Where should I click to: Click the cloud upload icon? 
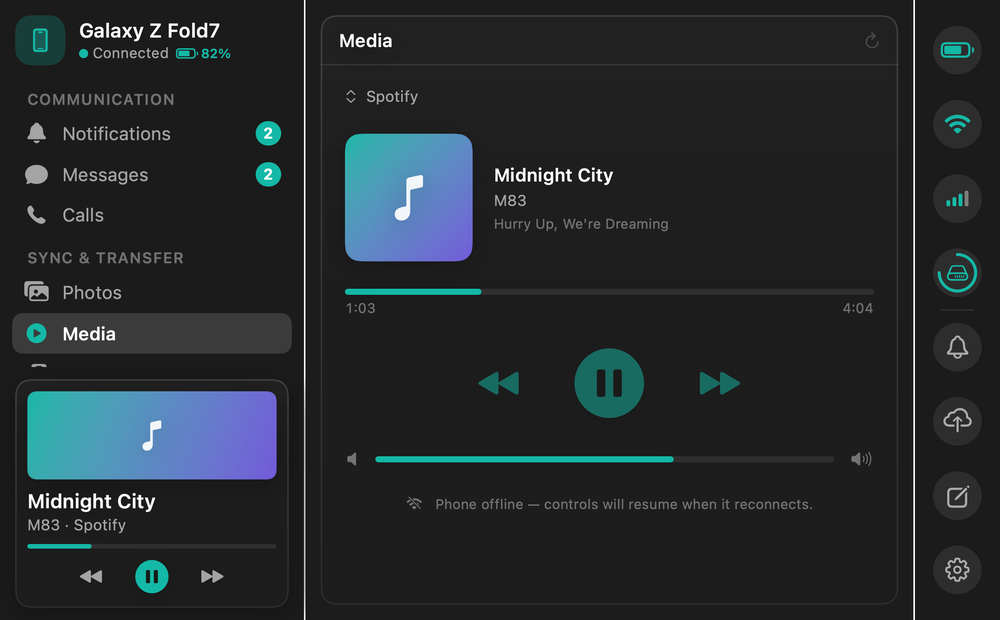[x=957, y=421]
